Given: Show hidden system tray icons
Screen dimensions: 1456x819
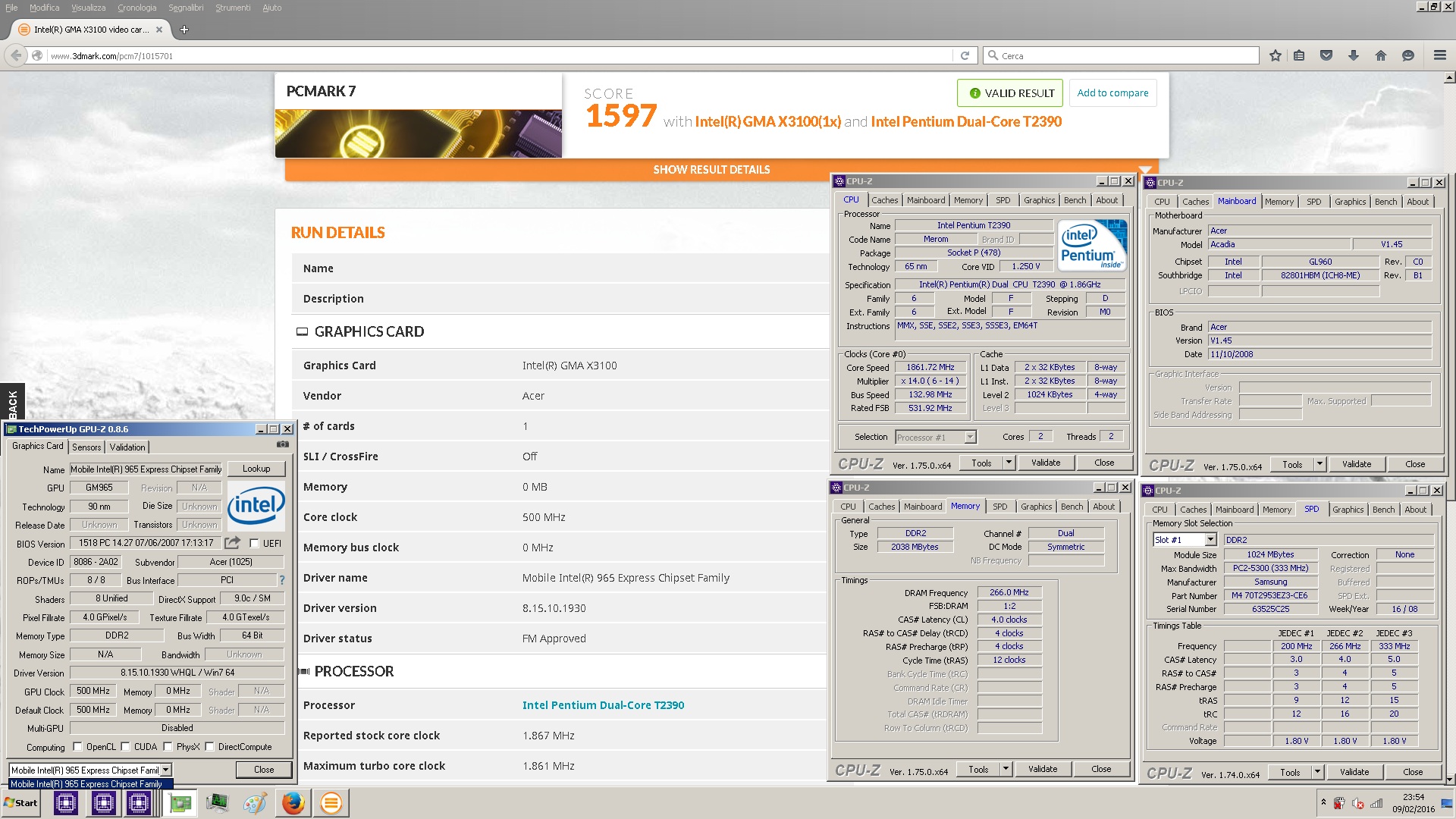Looking at the screenshot, I should pos(1323,802).
